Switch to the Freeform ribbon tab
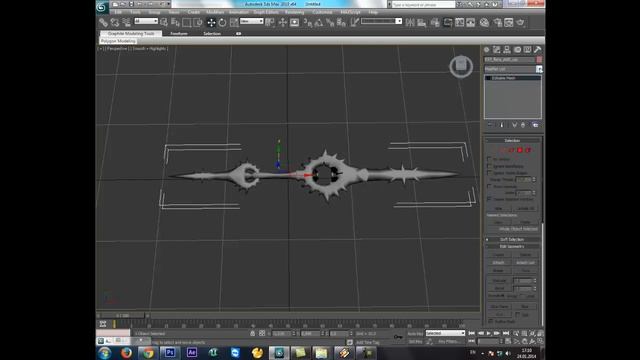 pyautogui.click(x=179, y=33)
